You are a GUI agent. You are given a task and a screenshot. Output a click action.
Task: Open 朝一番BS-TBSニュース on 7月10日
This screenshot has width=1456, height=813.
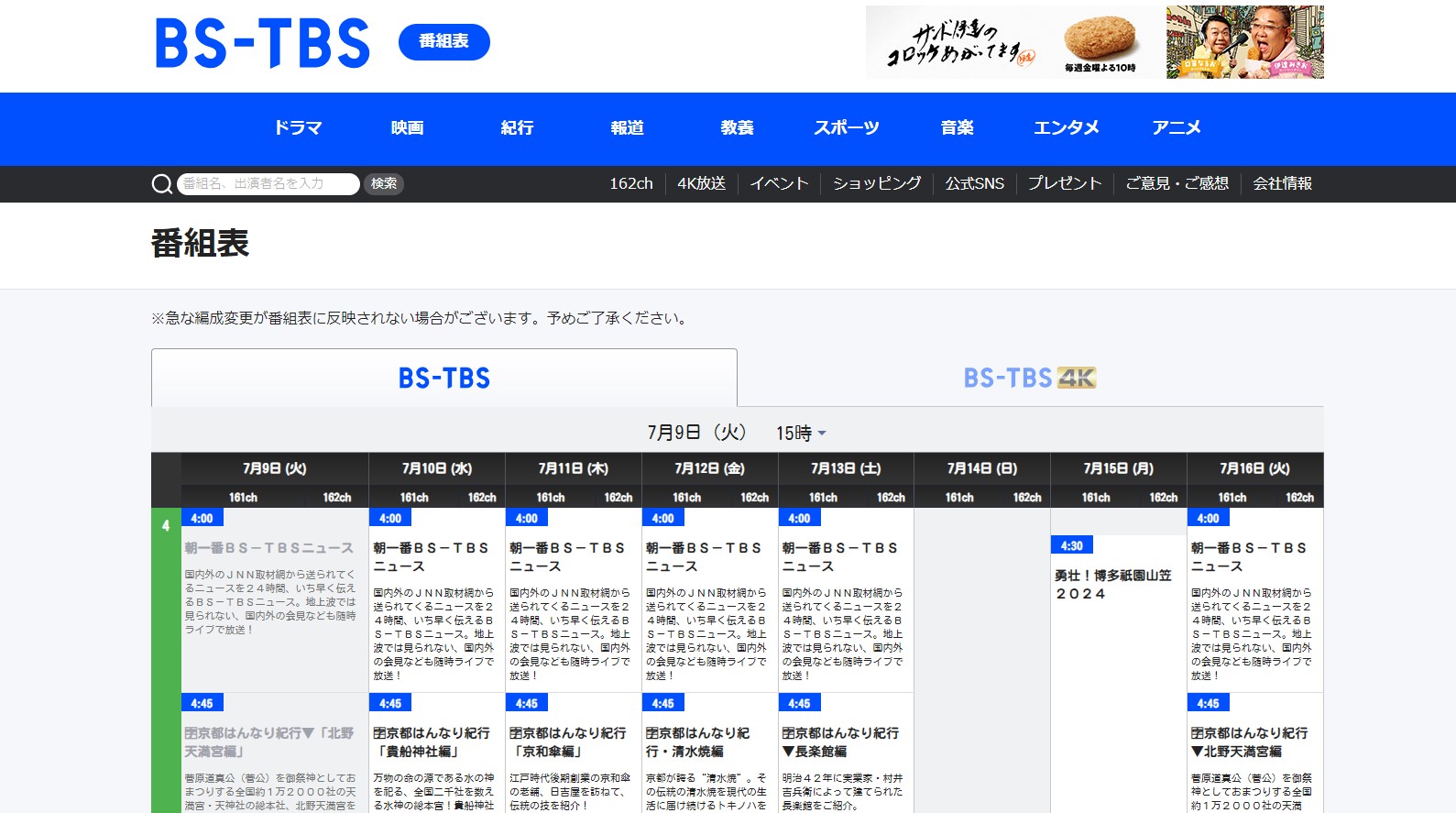[x=431, y=557]
